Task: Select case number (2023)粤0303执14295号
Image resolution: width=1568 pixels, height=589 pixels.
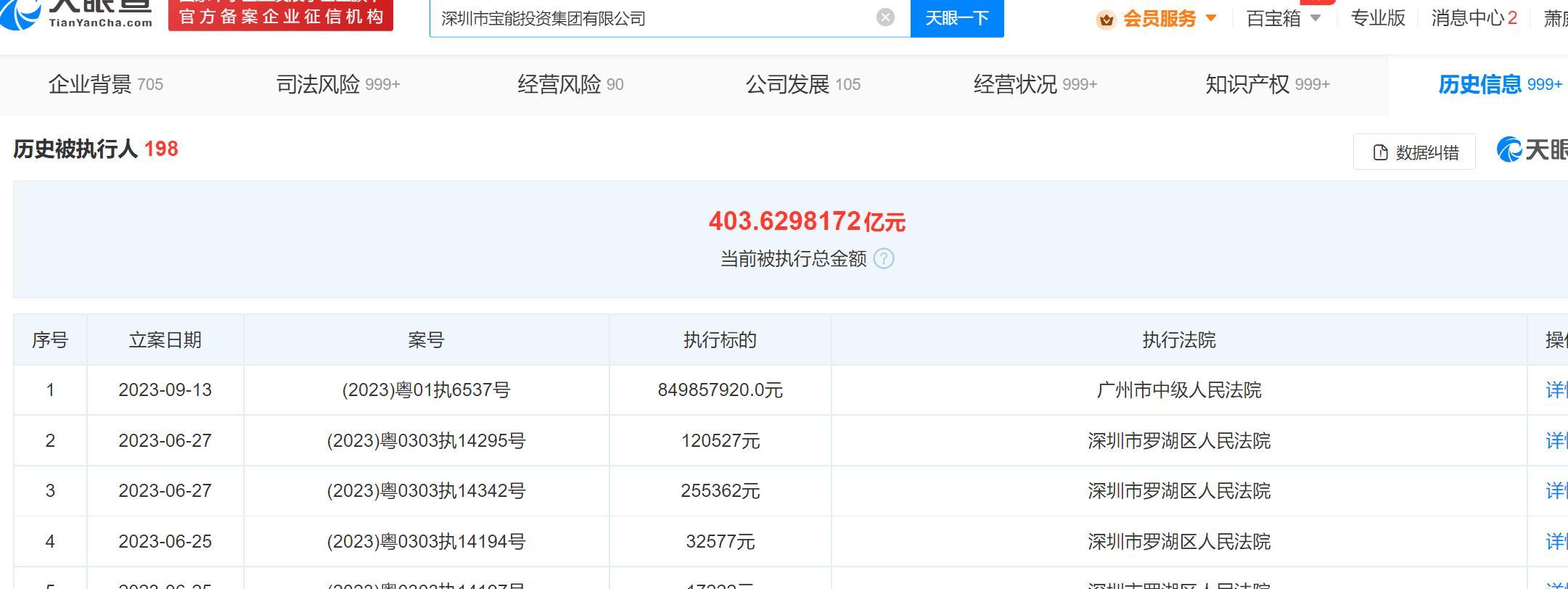Action: (426, 441)
